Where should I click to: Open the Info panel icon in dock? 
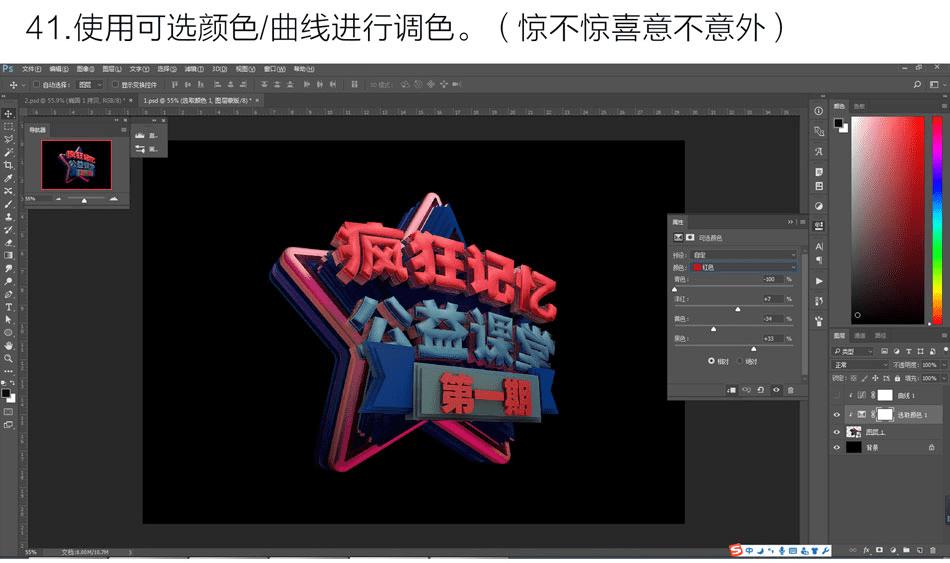(x=819, y=111)
